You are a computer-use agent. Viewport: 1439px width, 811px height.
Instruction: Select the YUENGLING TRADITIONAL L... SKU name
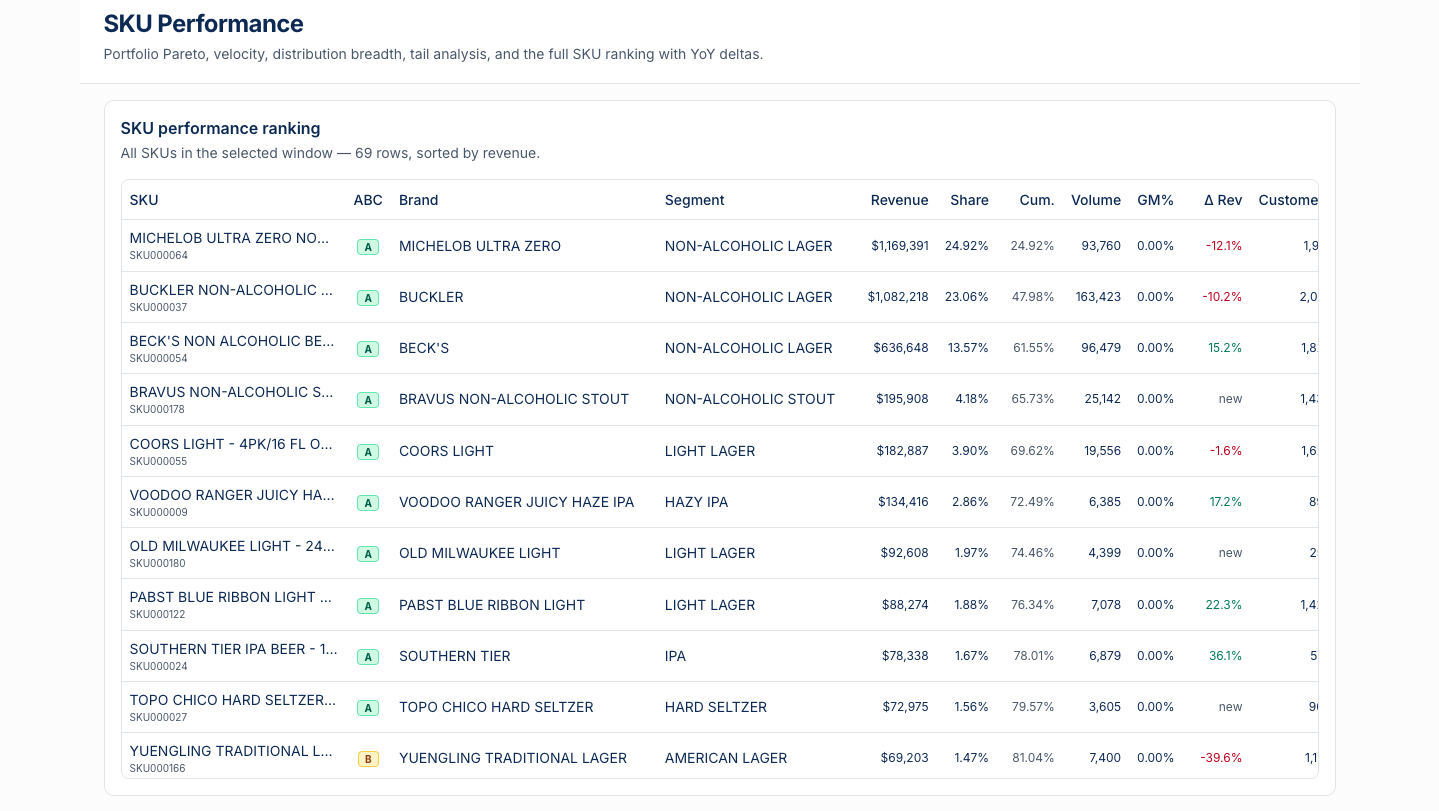coord(231,751)
